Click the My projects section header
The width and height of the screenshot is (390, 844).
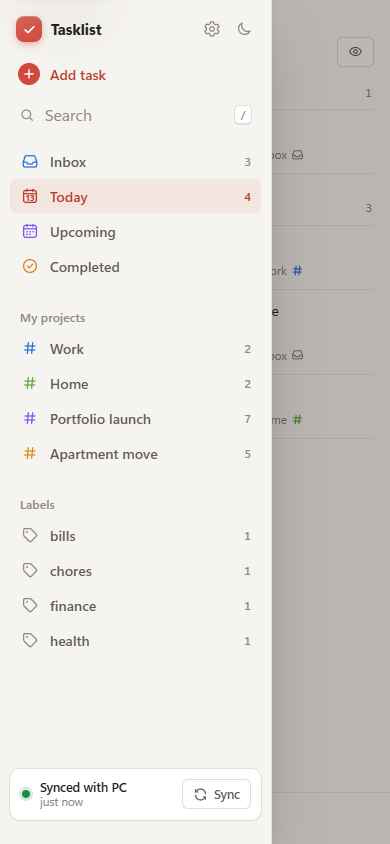53,318
